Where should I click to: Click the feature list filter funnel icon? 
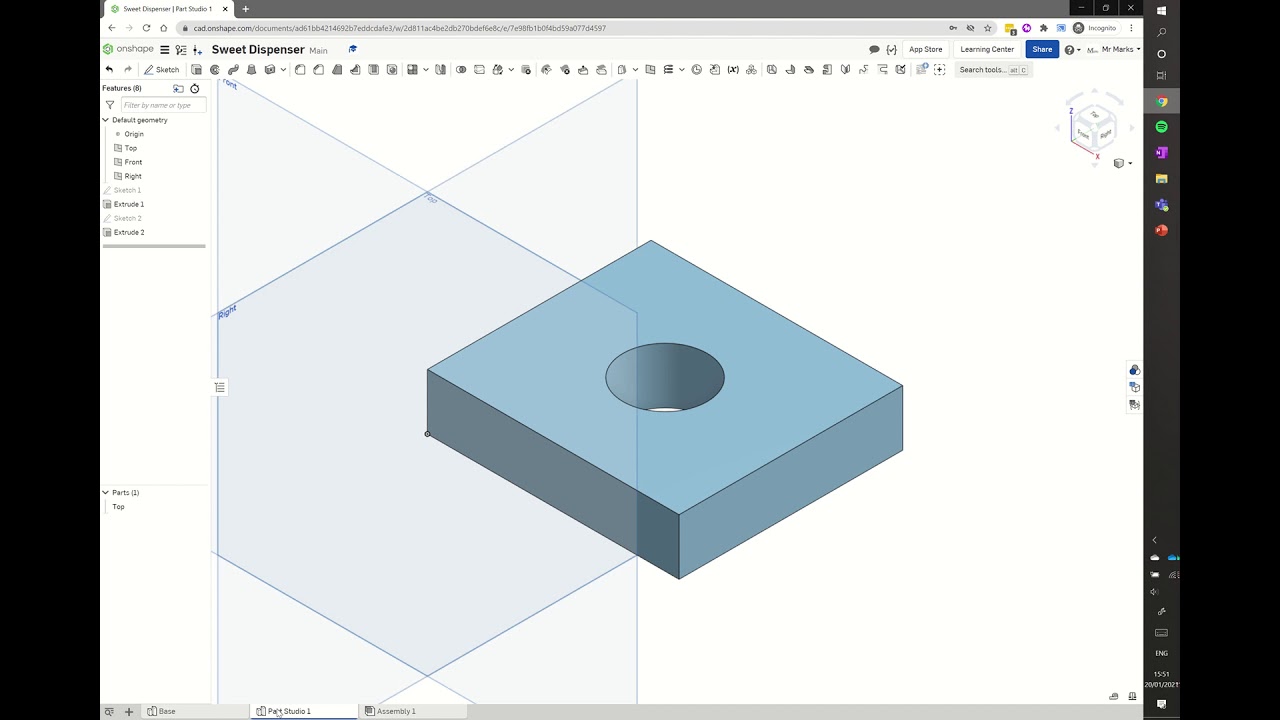[x=110, y=105]
